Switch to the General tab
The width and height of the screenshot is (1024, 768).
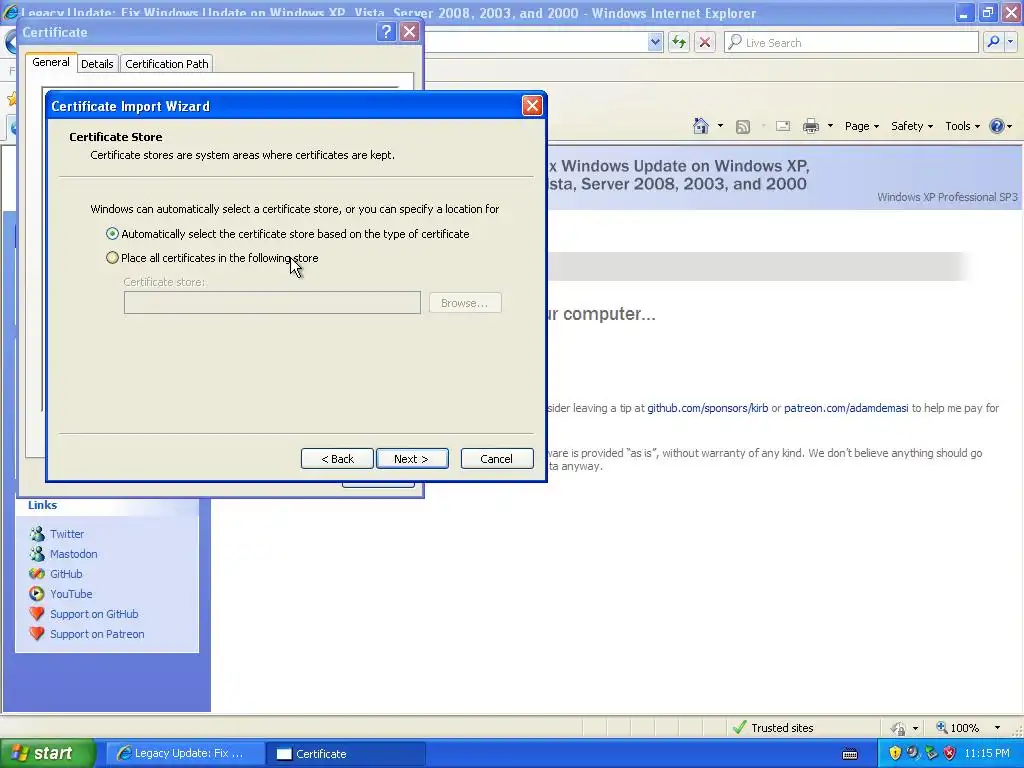click(51, 62)
